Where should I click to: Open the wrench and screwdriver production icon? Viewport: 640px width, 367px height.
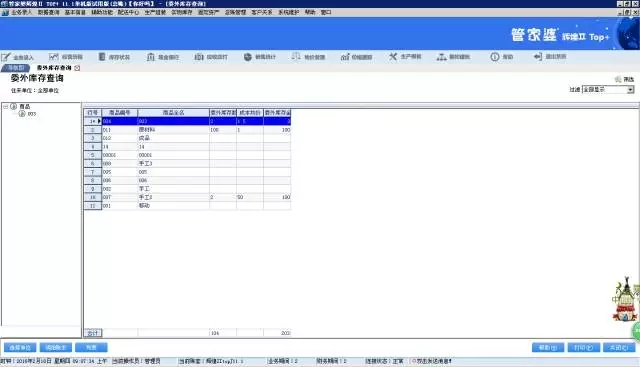pos(393,56)
